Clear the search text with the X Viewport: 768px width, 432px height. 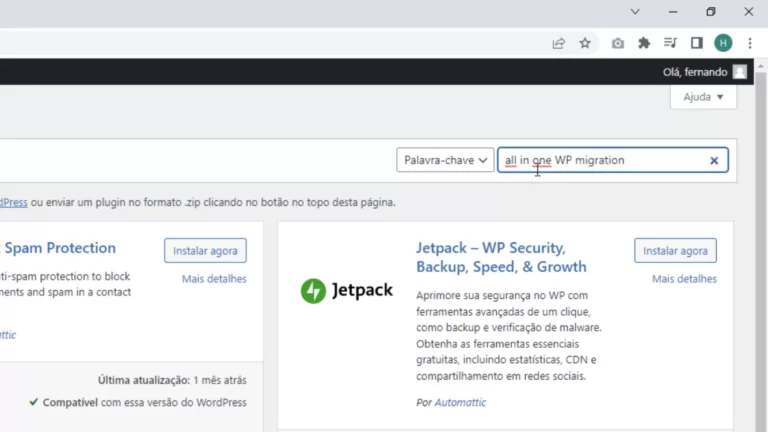click(x=714, y=160)
